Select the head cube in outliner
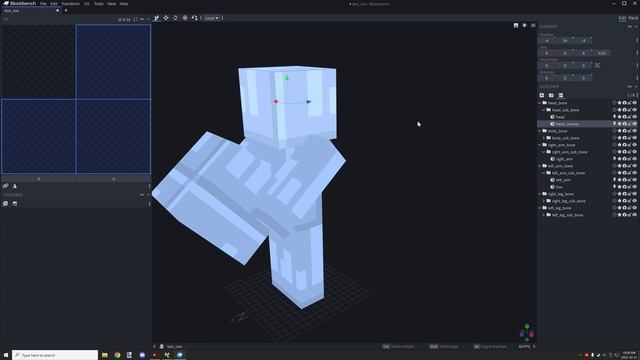Viewport: 640px width, 360px height. (560, 117)
